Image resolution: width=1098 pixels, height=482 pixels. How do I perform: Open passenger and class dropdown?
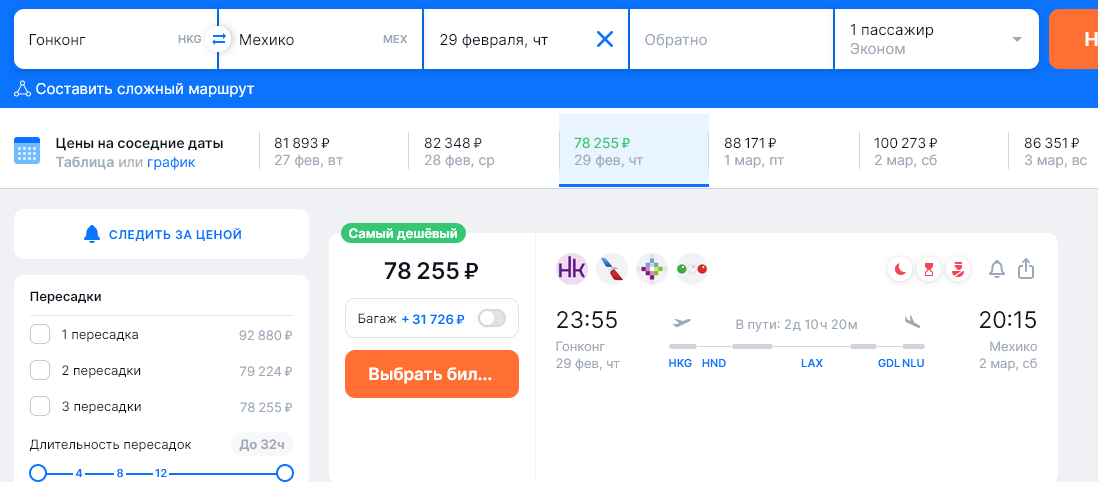[x=936, y=39]
